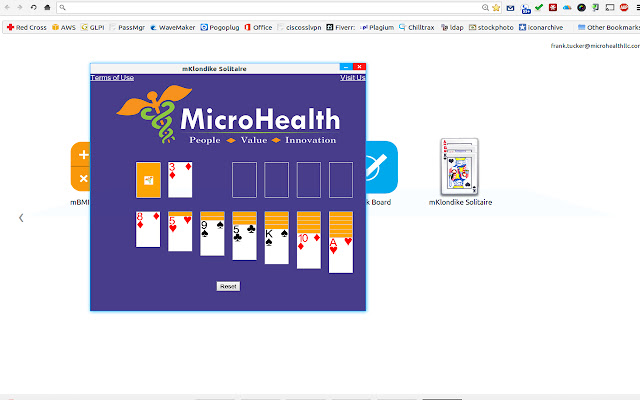Select the King of spades tableau card

[x=276, y=247]
